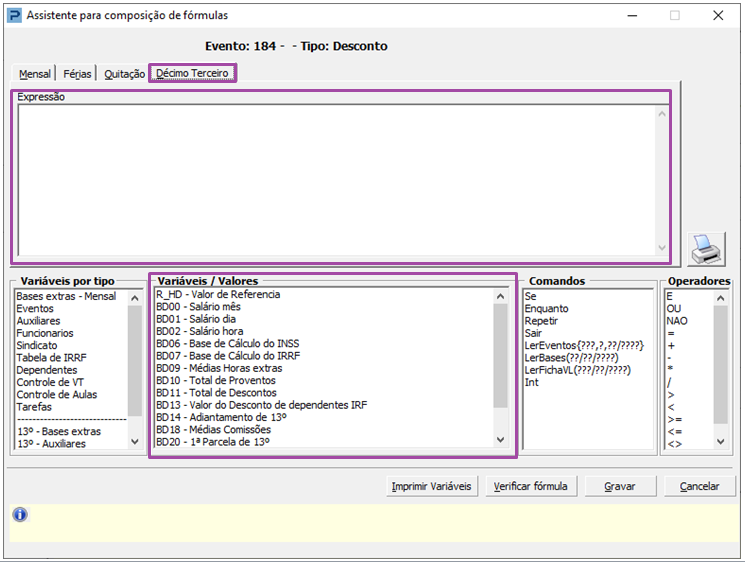Click Verificar fórmula button
Image resolution: width=745 pixels, height=562 pixels.
click(x=531, y=486)
